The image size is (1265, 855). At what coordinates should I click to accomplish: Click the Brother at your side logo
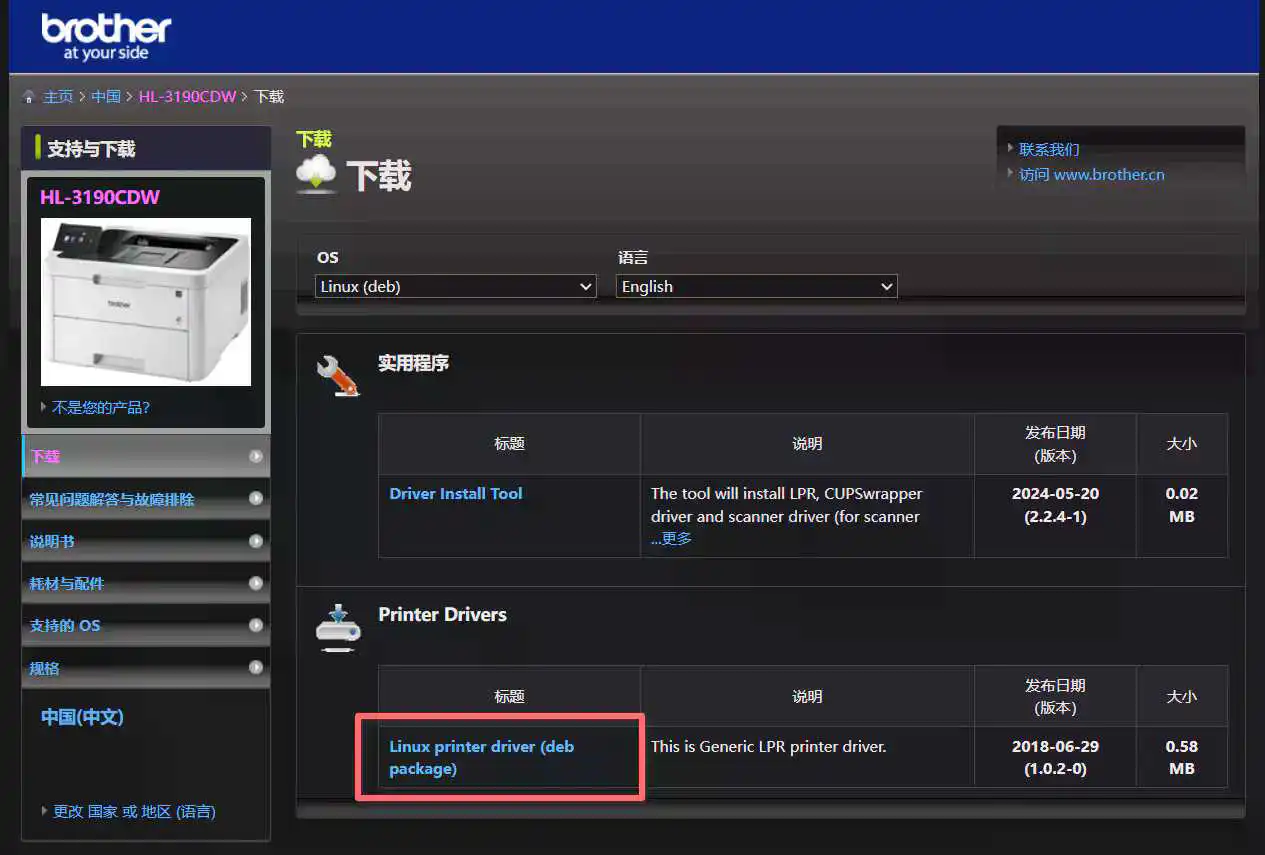(106, 38)
